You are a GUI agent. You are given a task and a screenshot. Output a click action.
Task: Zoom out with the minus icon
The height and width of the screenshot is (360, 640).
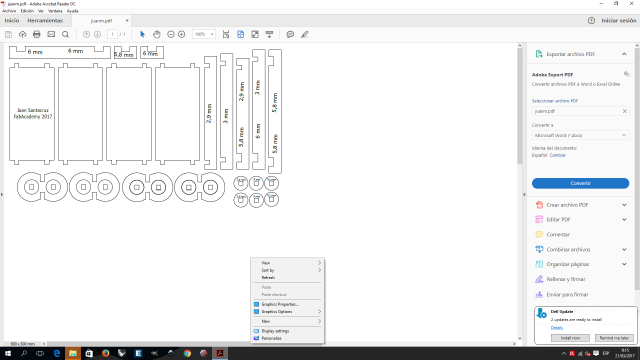[171, 35]
